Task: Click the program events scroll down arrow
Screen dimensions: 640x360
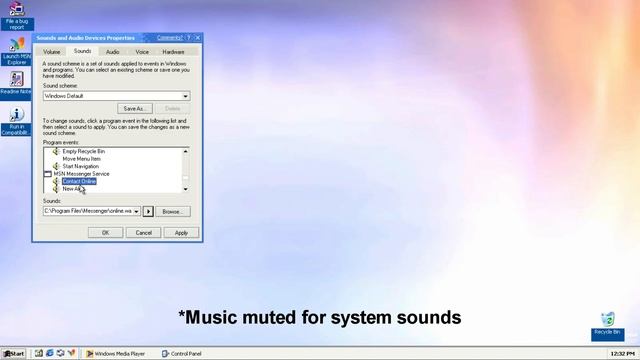Action: pos(186,189)
